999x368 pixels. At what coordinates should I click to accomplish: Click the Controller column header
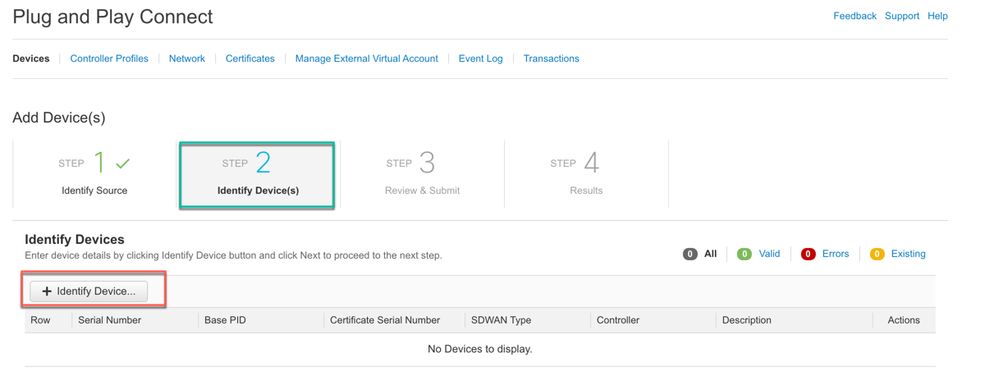[x=618, y=320]
